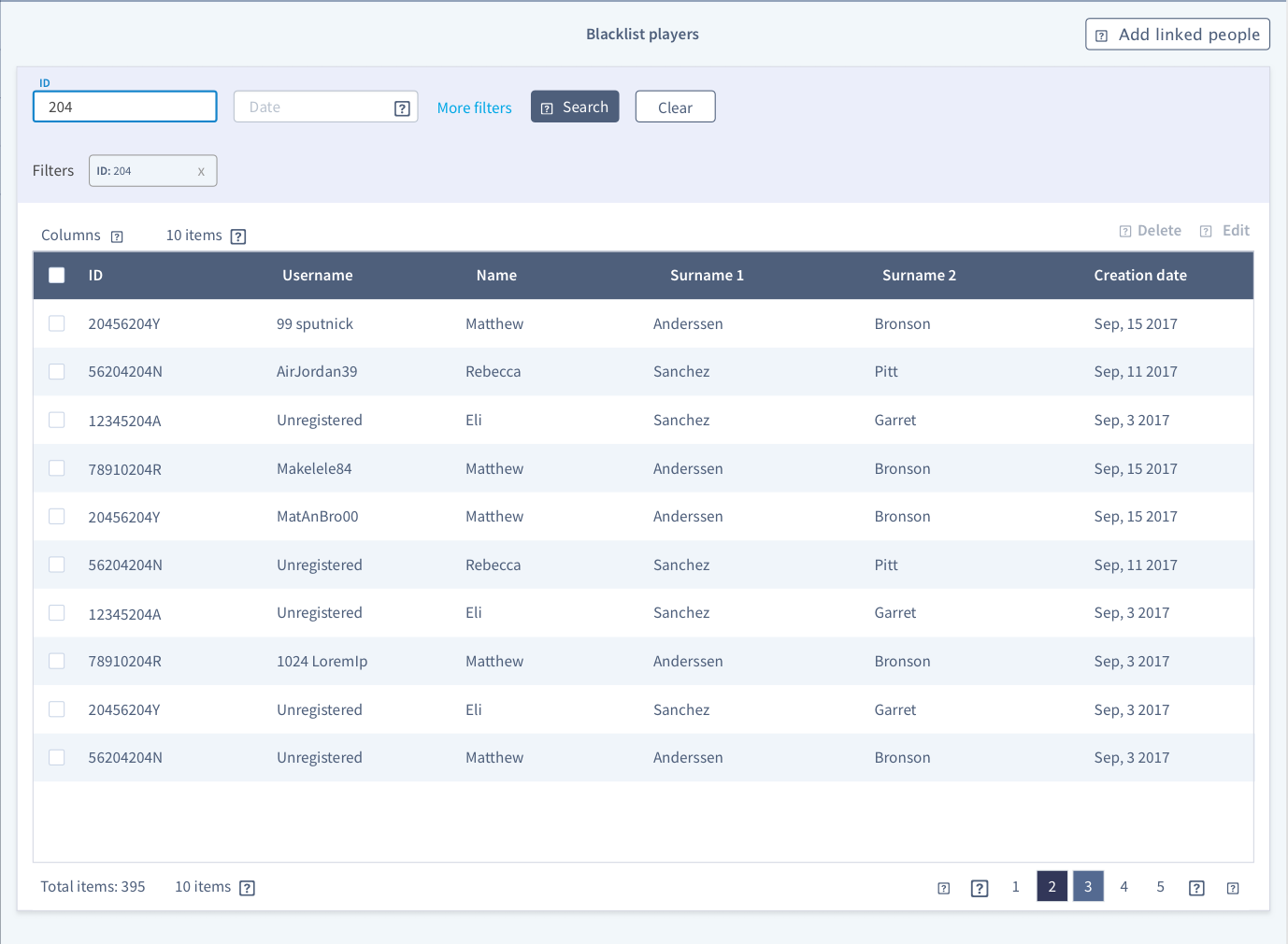Sort table by Creation date column header
This screenshot has height=944, width=1288.
(x=1140, y=276)
